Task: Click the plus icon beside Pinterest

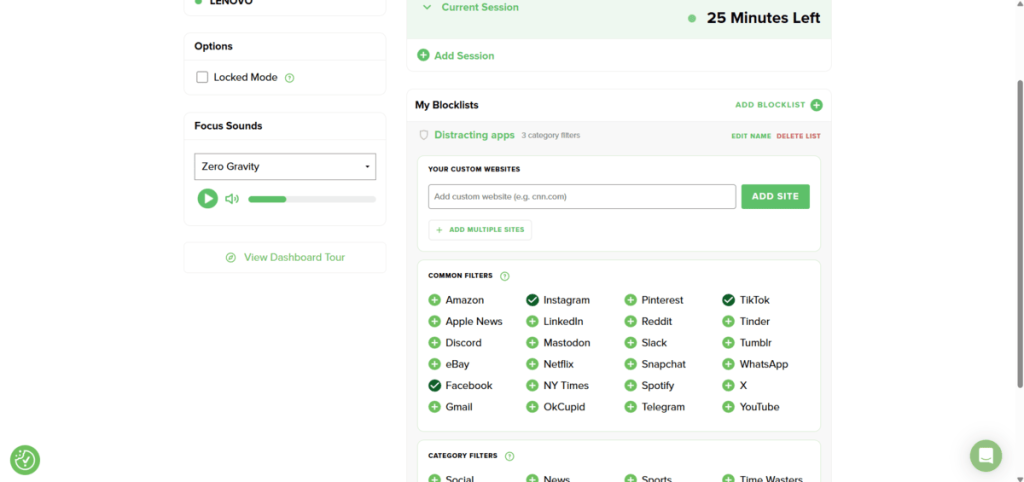Action: (630, 300)
